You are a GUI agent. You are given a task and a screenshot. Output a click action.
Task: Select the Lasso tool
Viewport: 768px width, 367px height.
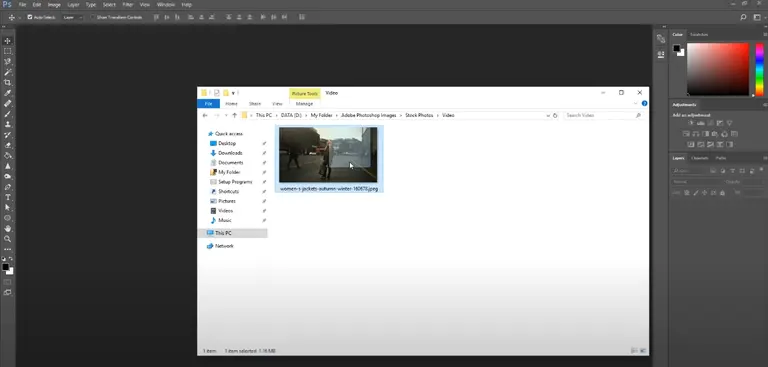7,62
